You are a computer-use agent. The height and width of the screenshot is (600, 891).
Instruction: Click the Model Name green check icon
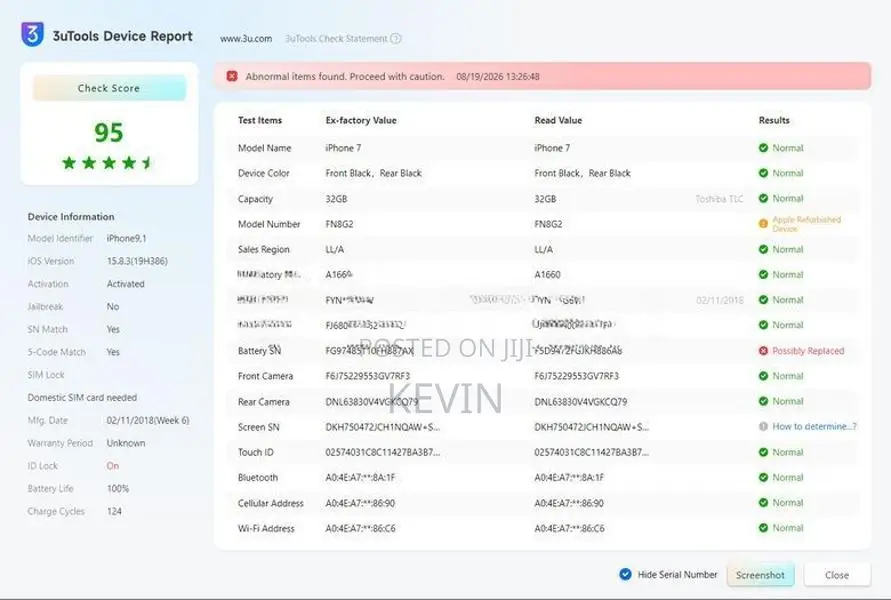[763, 148]
